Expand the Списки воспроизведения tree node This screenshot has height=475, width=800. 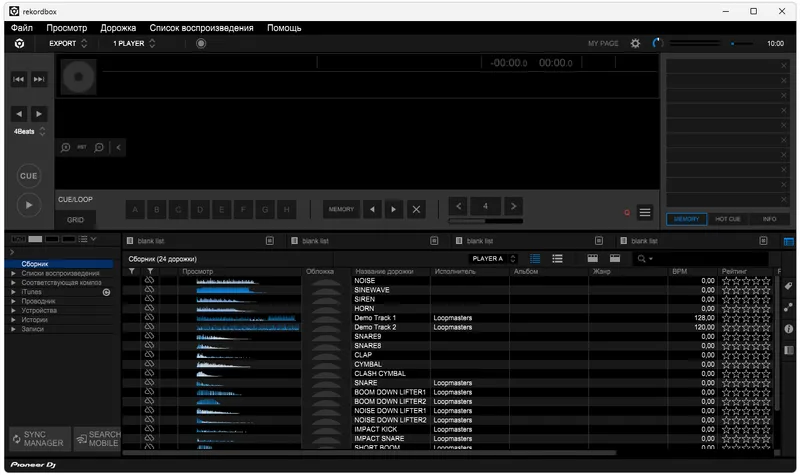(x=13, y=273)
